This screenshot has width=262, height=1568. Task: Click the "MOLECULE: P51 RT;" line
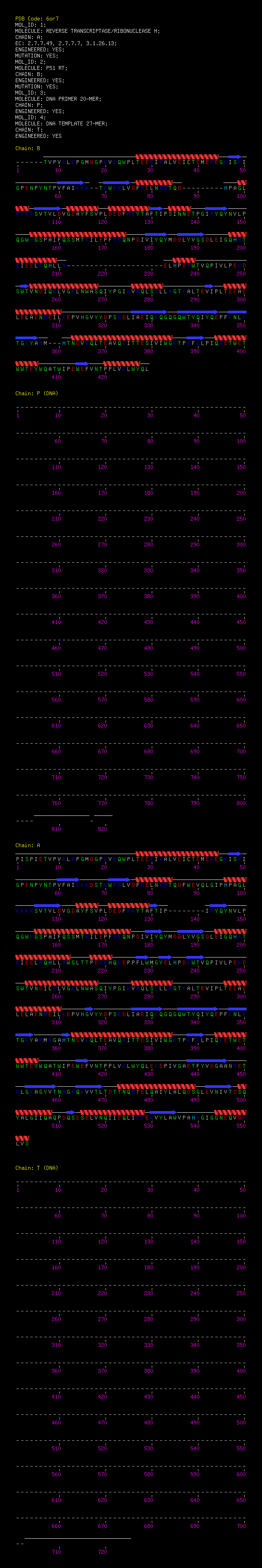click(41, 68)
